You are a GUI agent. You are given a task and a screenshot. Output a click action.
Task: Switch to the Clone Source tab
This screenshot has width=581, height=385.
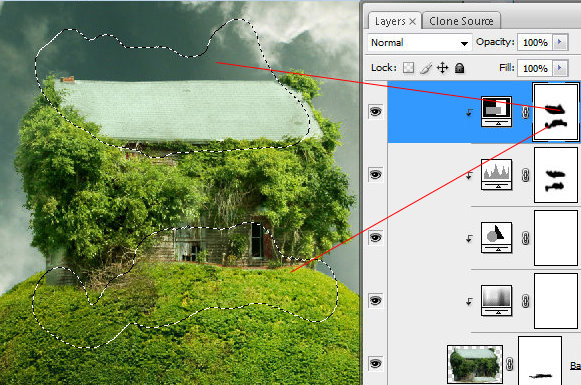[461, 21]
